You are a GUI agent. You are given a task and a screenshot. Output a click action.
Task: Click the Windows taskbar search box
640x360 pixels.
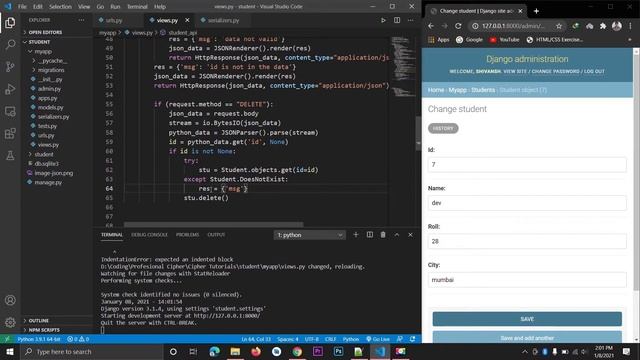pyautogui.click(x=92, y=351)
